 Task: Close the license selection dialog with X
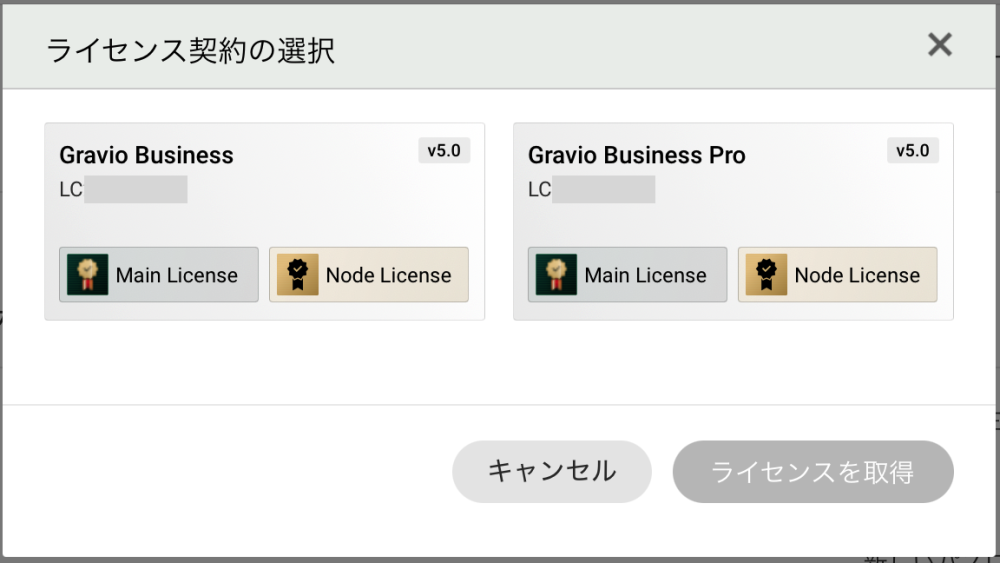tap(939, 45)
